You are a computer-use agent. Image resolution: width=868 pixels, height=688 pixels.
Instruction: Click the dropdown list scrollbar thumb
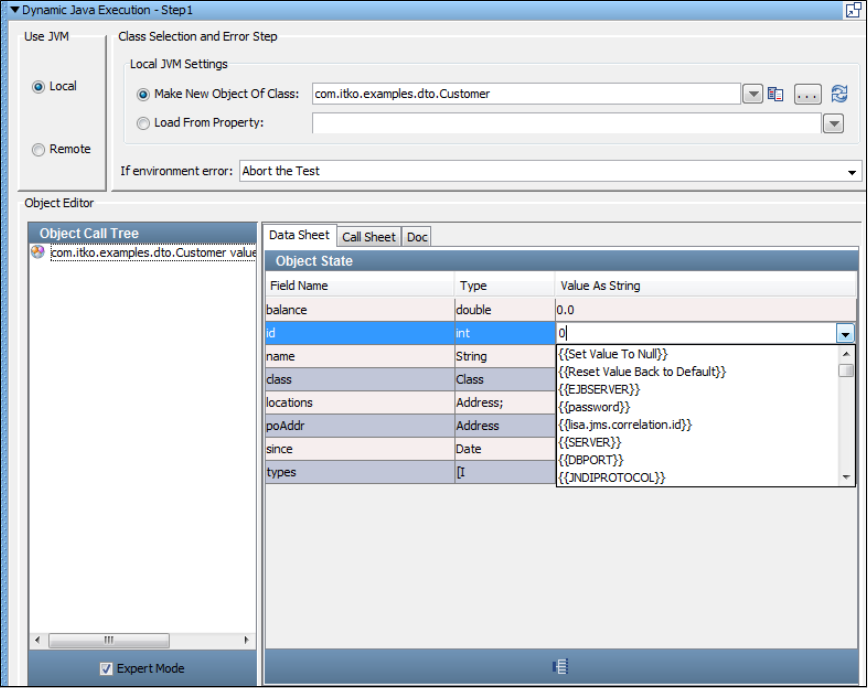tap(846, 370)
